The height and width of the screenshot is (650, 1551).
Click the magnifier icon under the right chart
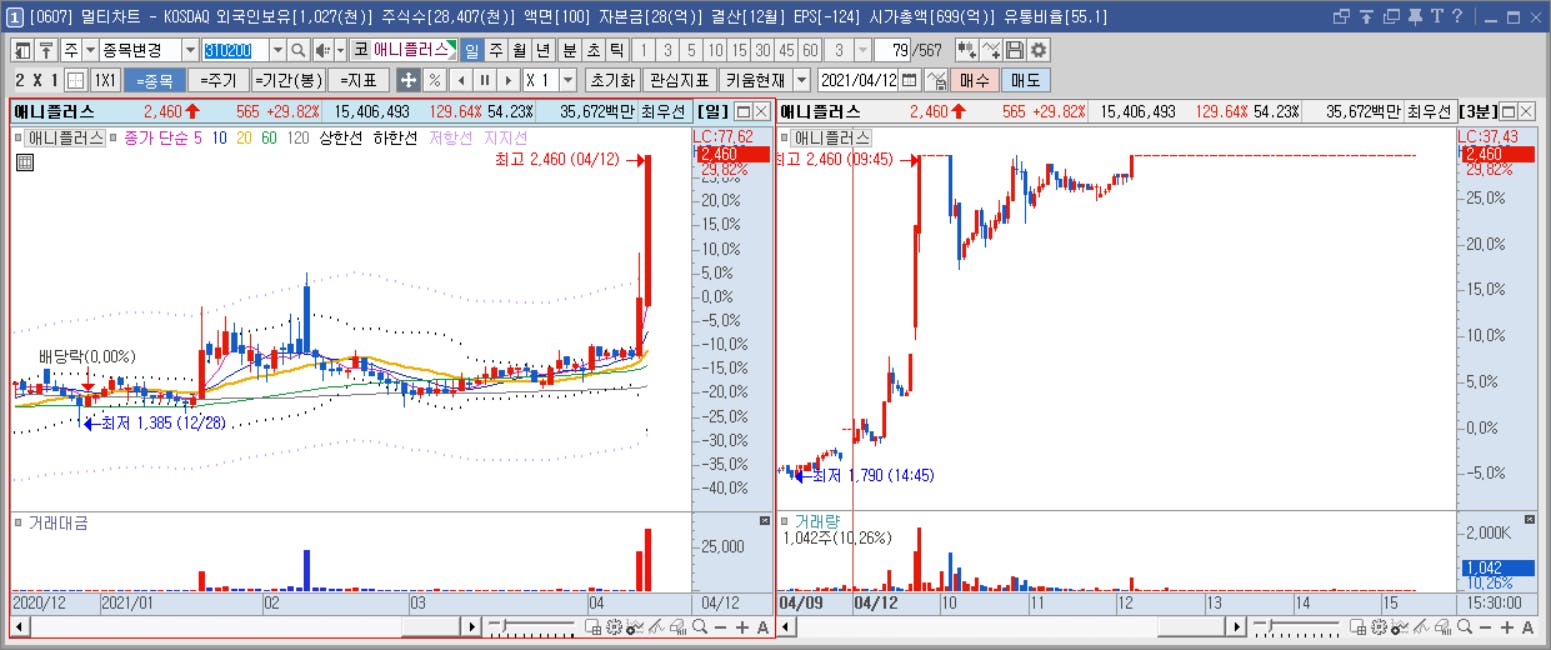[1464, 627]
